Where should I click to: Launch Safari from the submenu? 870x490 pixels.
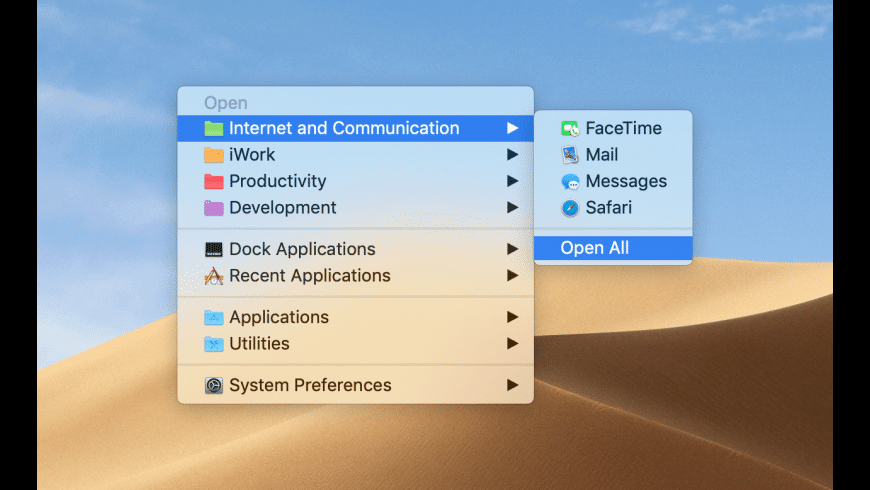click(x=613, y=208)
